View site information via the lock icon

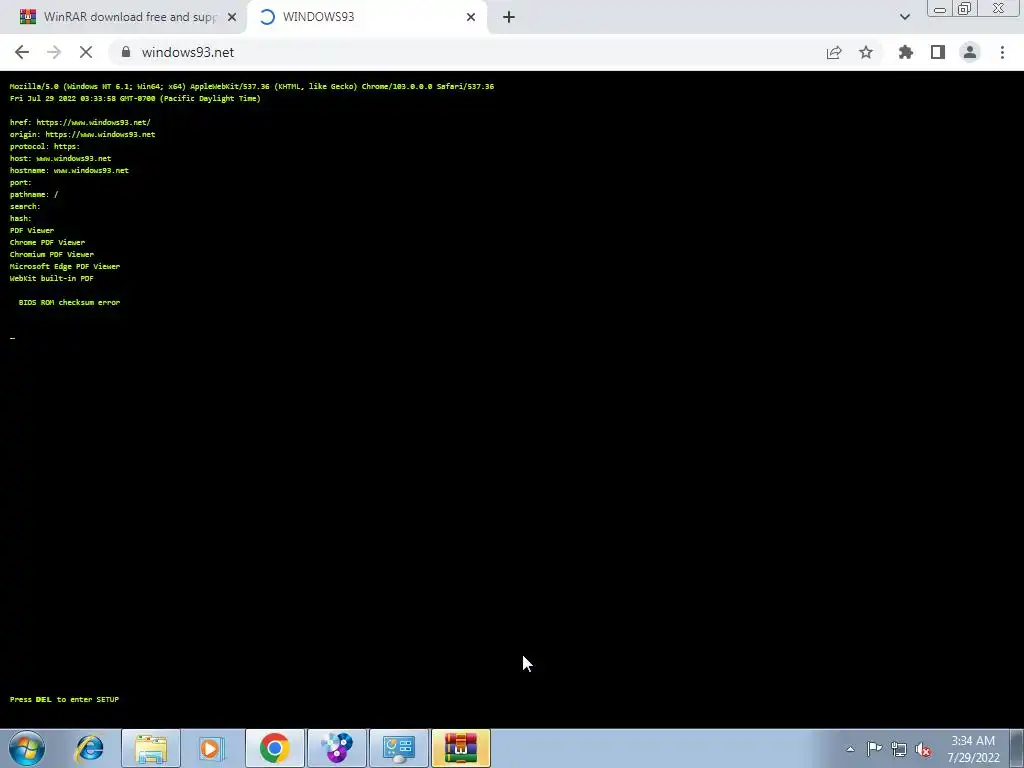coord(126,52)
